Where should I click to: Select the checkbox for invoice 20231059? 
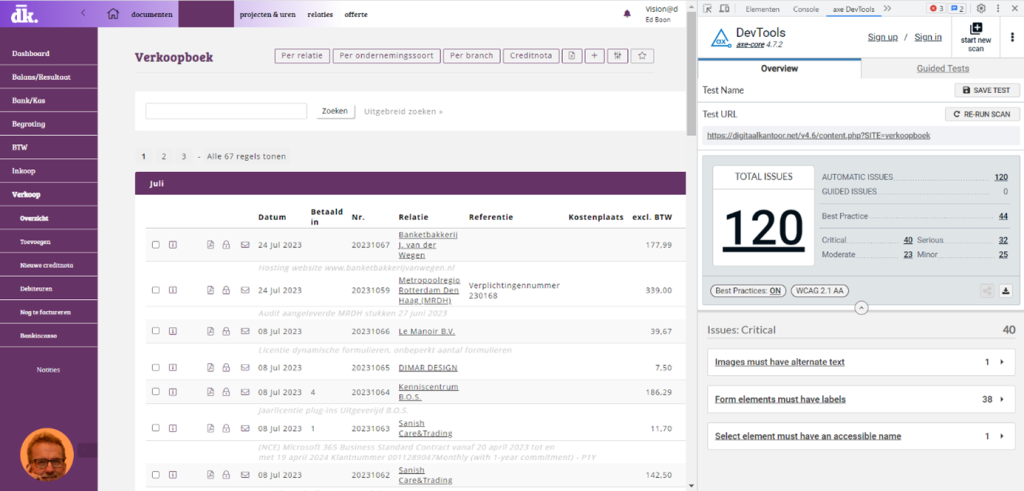click(155, 291)
